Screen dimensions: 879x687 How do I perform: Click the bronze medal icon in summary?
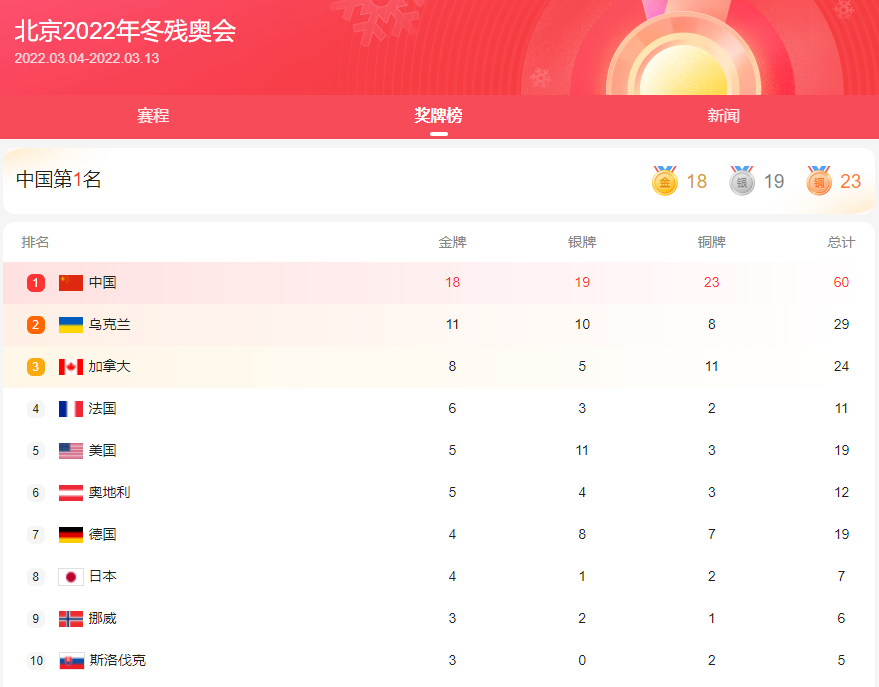point(819,181)
